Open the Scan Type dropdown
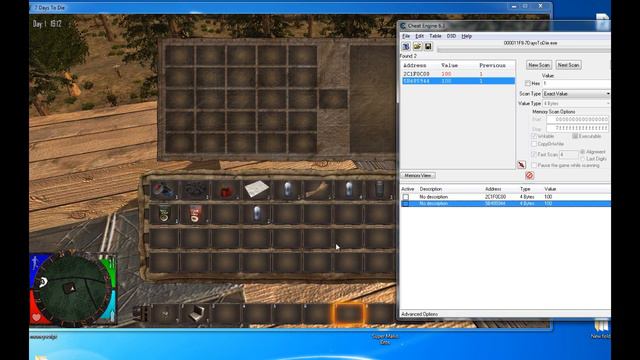 576,94
